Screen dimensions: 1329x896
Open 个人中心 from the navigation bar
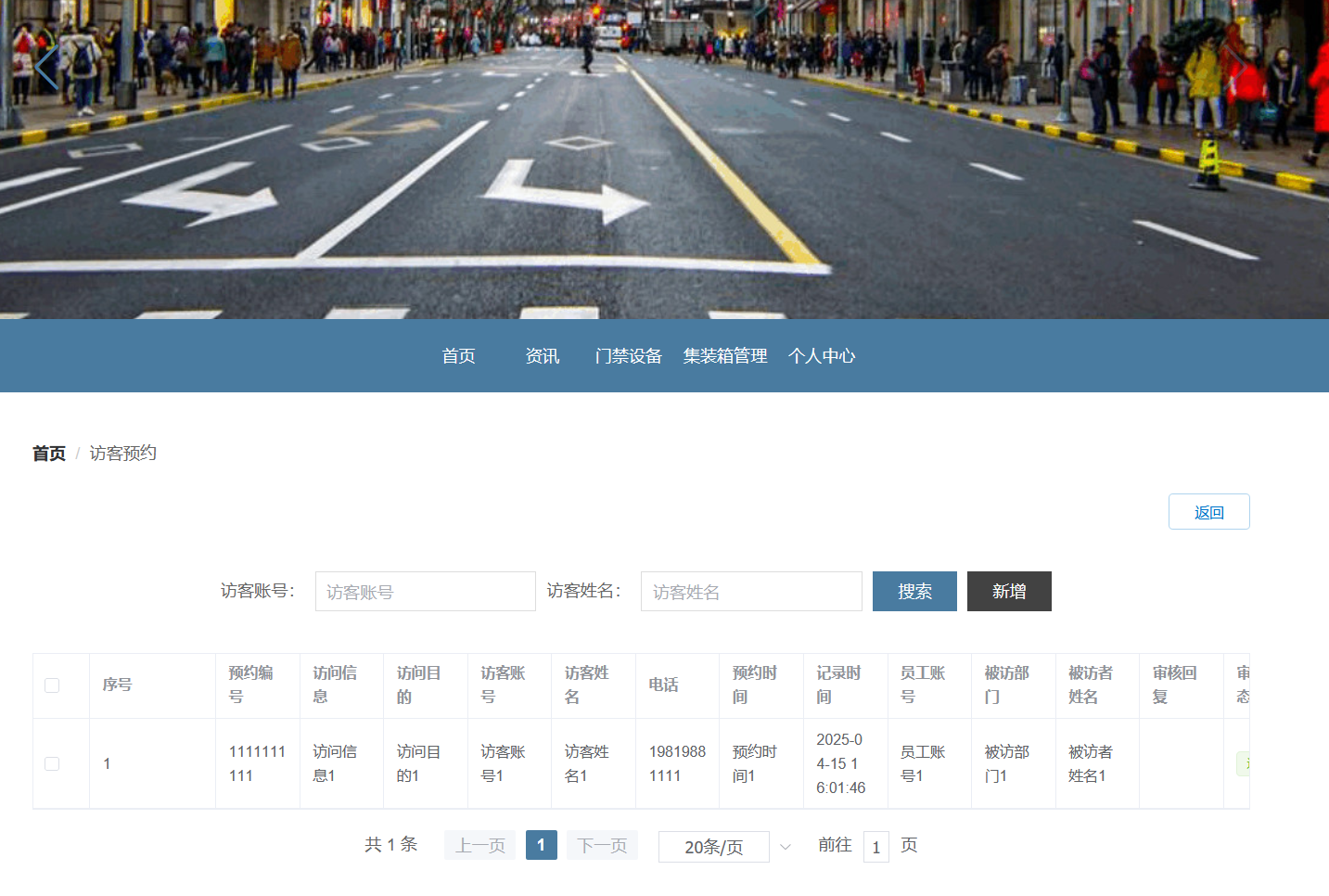point(821,356)
